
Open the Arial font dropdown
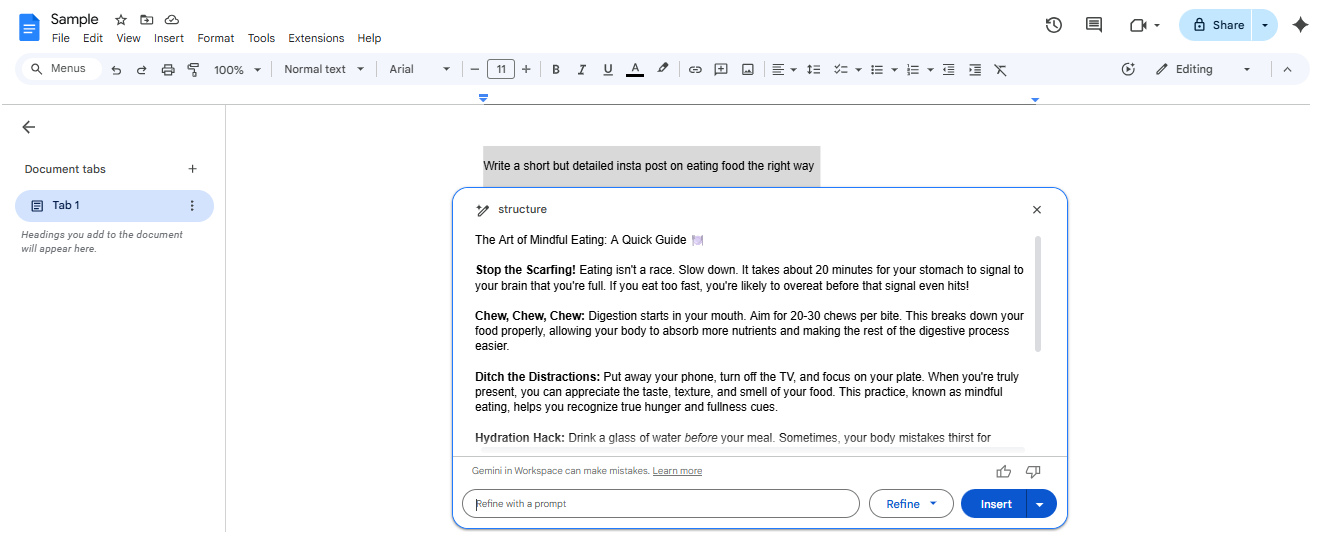[420, 69]
